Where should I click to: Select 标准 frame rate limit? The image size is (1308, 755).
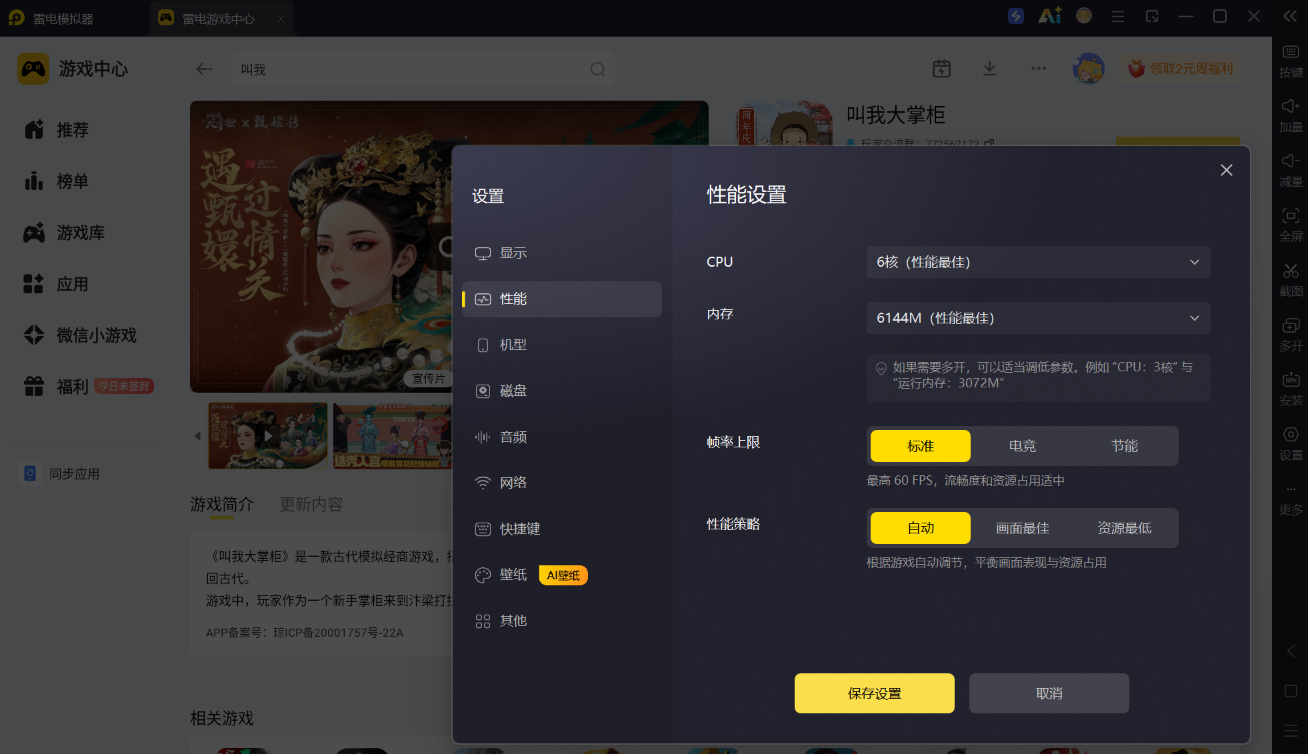coord(920,446)
